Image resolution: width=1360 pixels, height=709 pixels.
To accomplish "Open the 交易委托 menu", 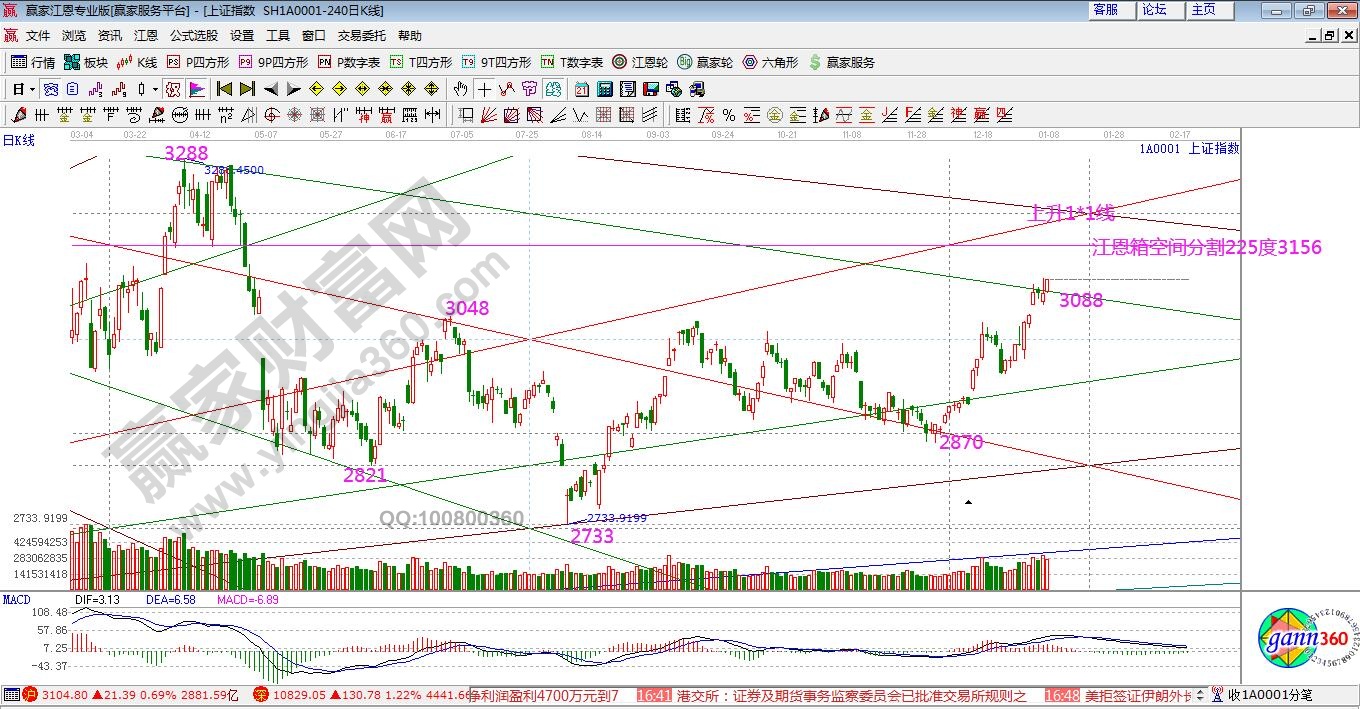I will (361, 35).
